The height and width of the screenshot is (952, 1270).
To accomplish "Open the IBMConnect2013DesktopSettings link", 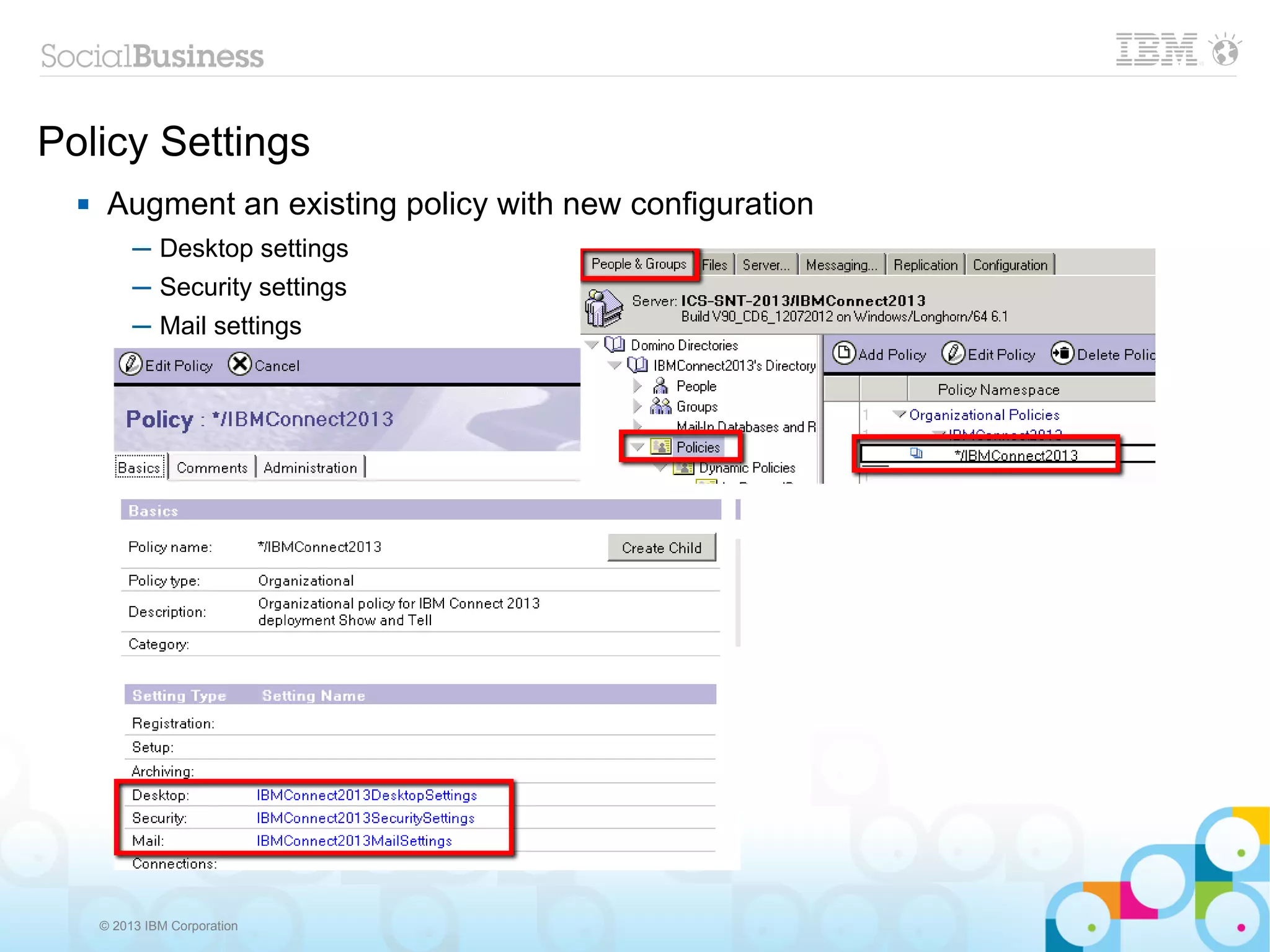I will tap(366, 795).
